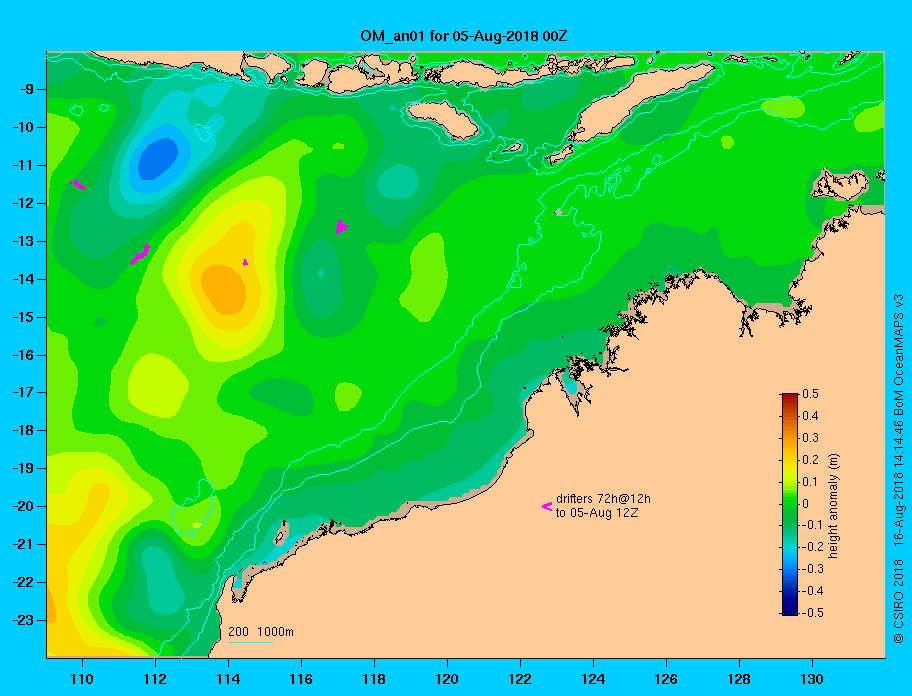Click longitude label 118
Screen dimensions: 912x696
click(x=374, y=679)
